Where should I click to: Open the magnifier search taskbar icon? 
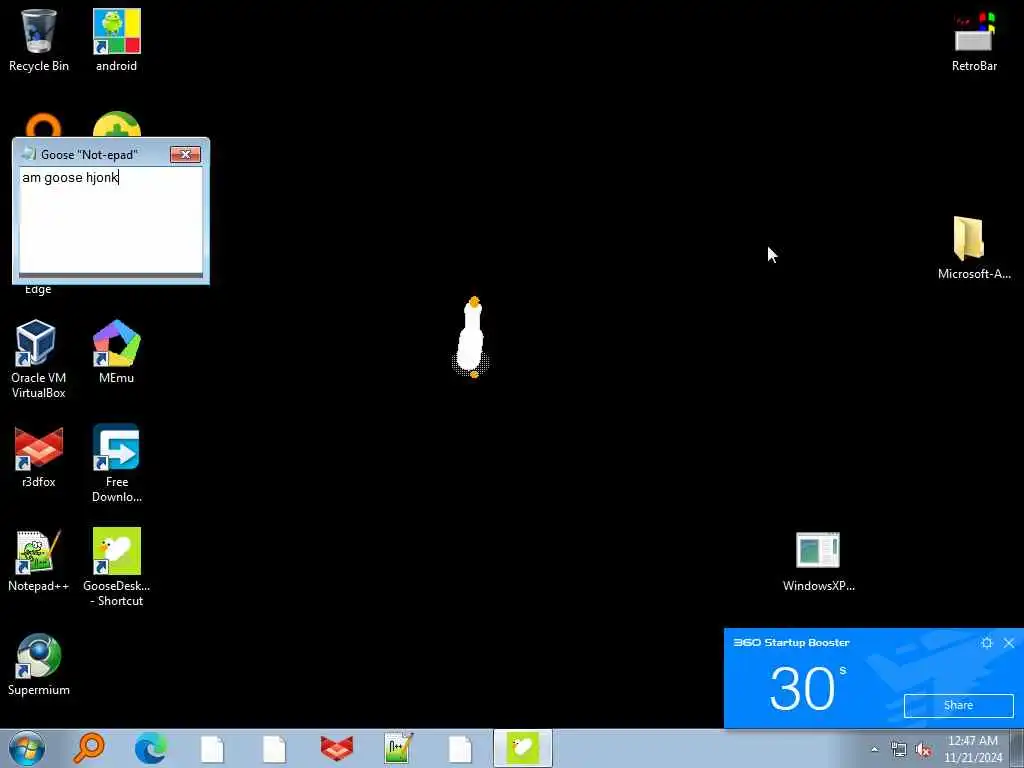pos(89,748)
